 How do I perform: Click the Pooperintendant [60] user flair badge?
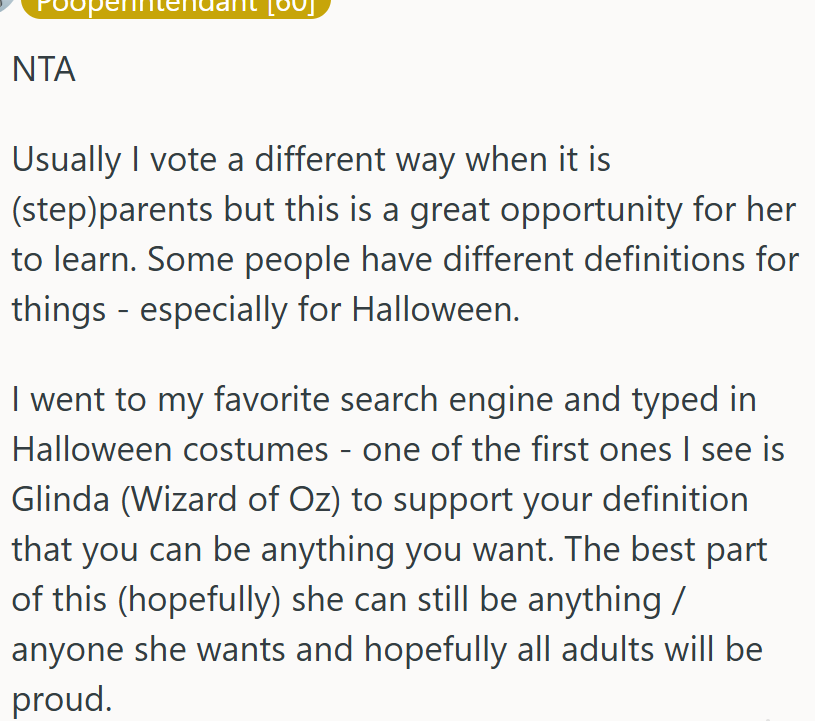[x=175, y=6]
